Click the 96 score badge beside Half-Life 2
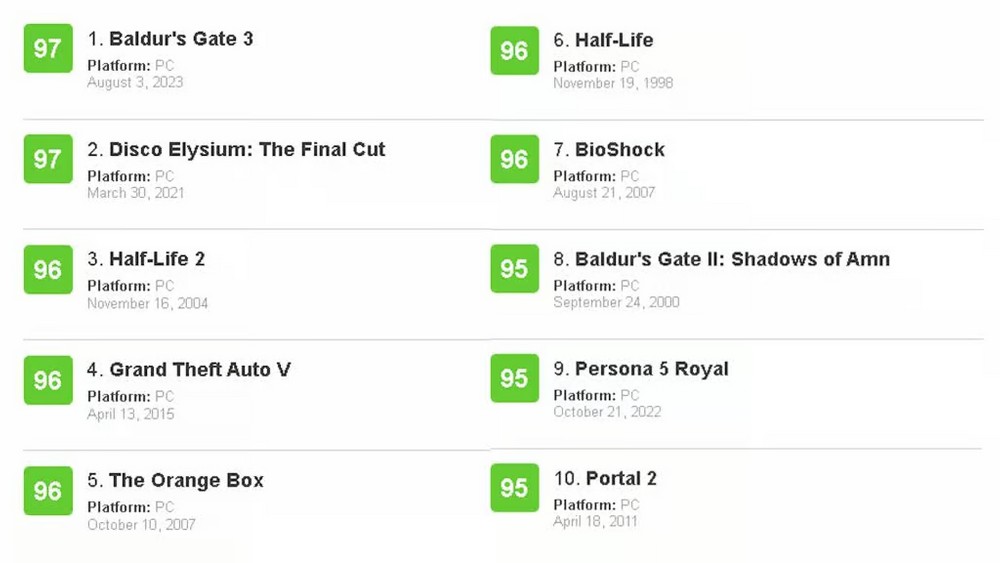The width and height of the screenshot is (1000, 563). pyautogui.click(x=48, y=270)
